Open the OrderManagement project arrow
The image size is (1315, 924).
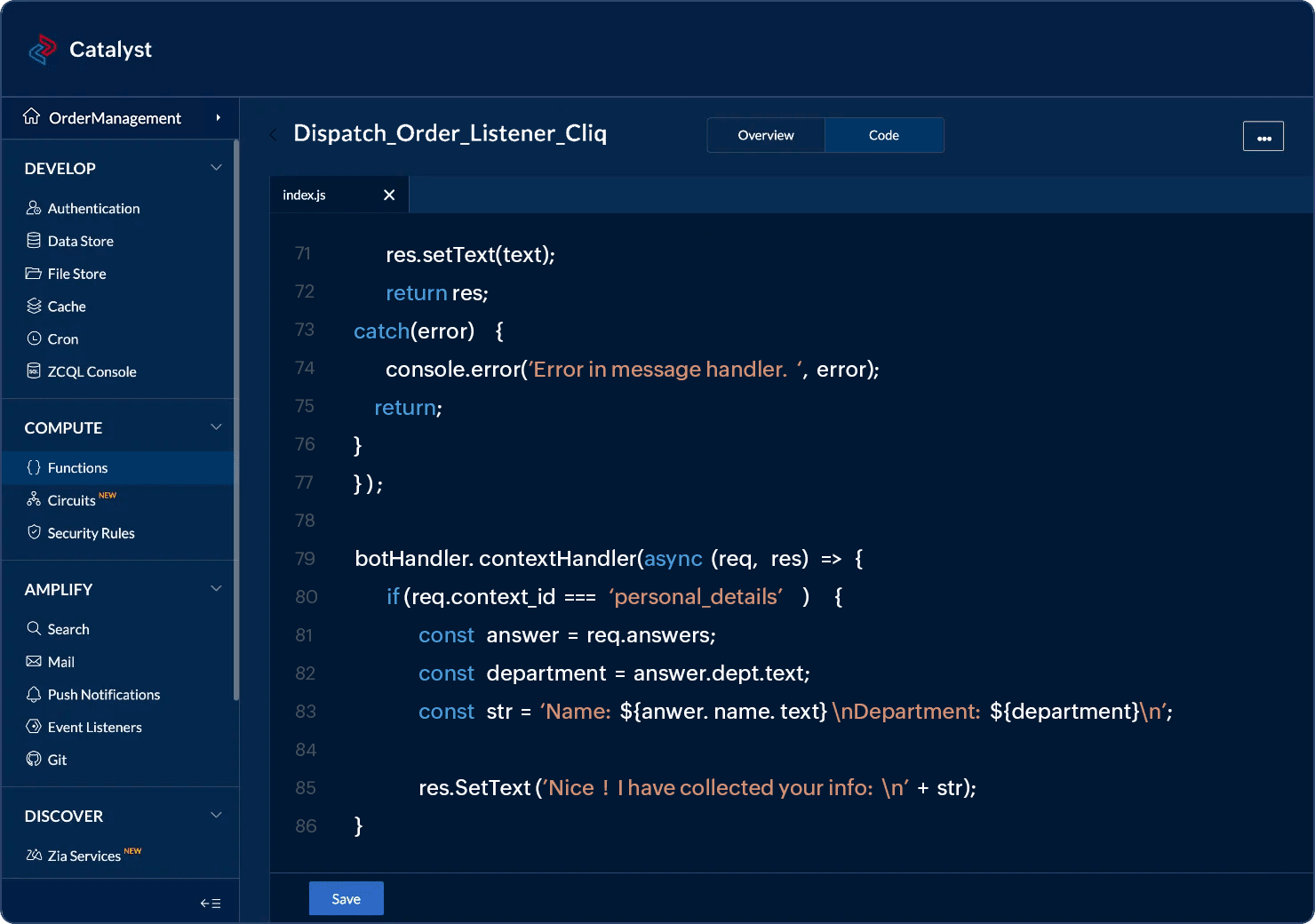point(218,117)
